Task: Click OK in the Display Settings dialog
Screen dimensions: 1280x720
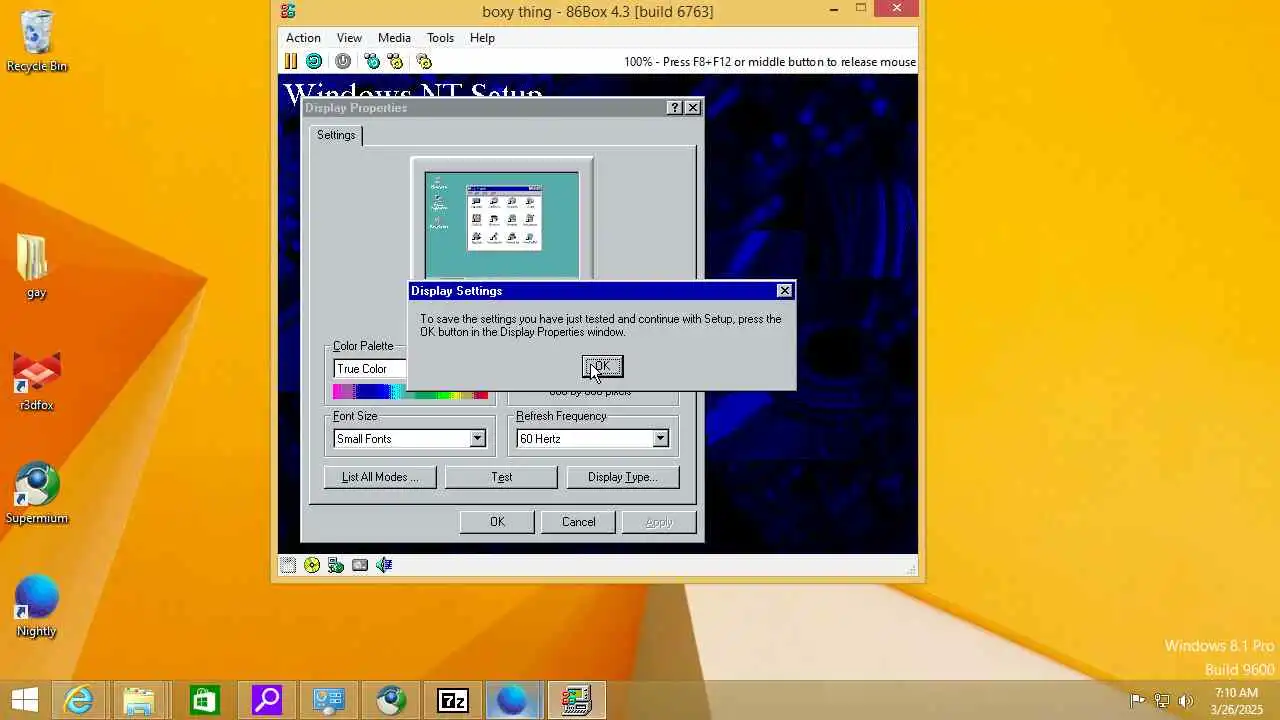Action: tap(602, 367)
